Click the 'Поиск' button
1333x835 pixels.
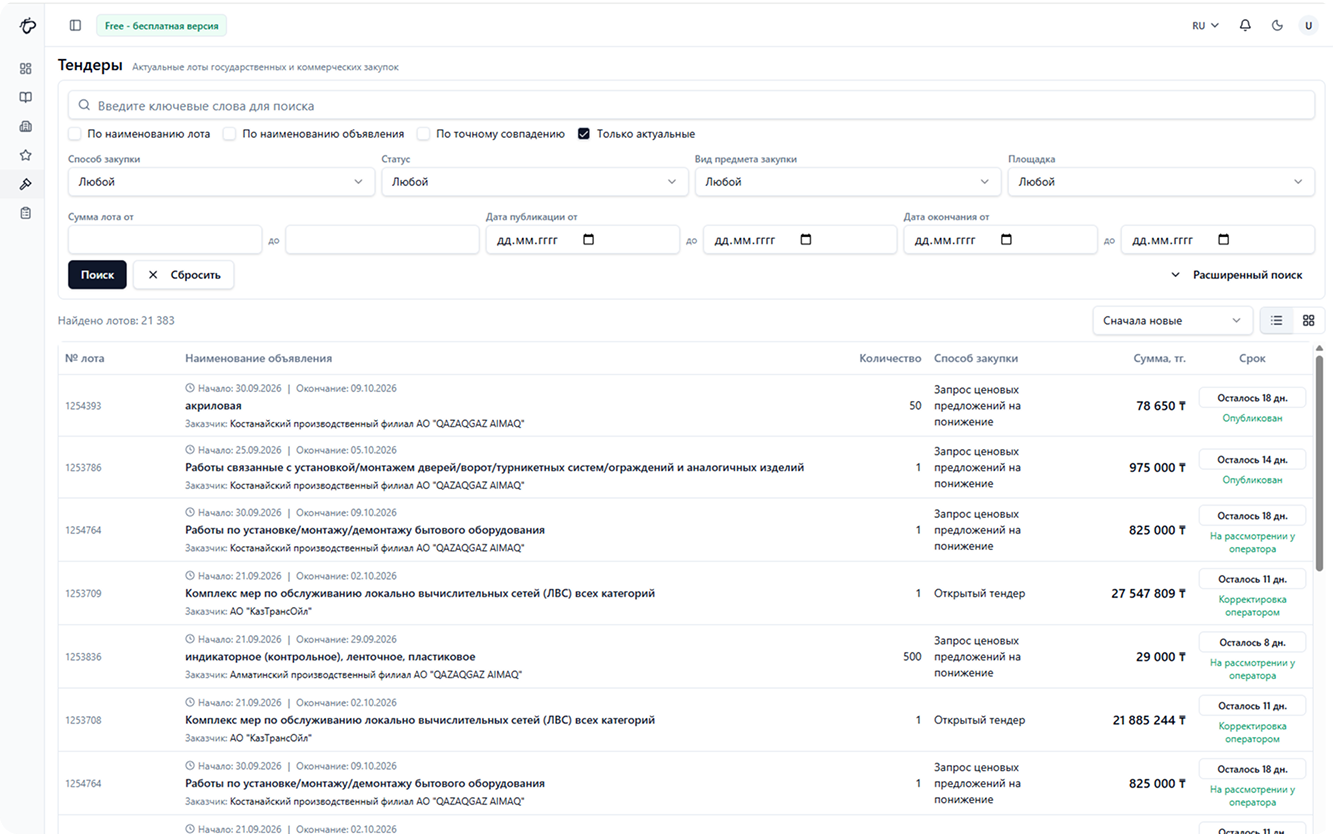click(x=97, y=275)
